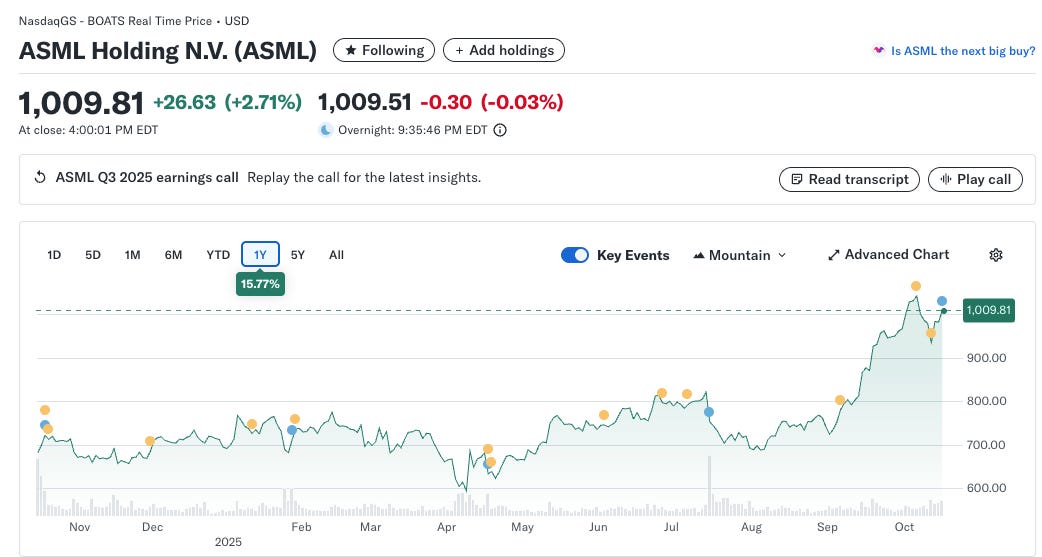Screen dimensions: 1042x557
Task: Click the overnight price info icon
Action: pyautogui.click(x=500, y=130)
